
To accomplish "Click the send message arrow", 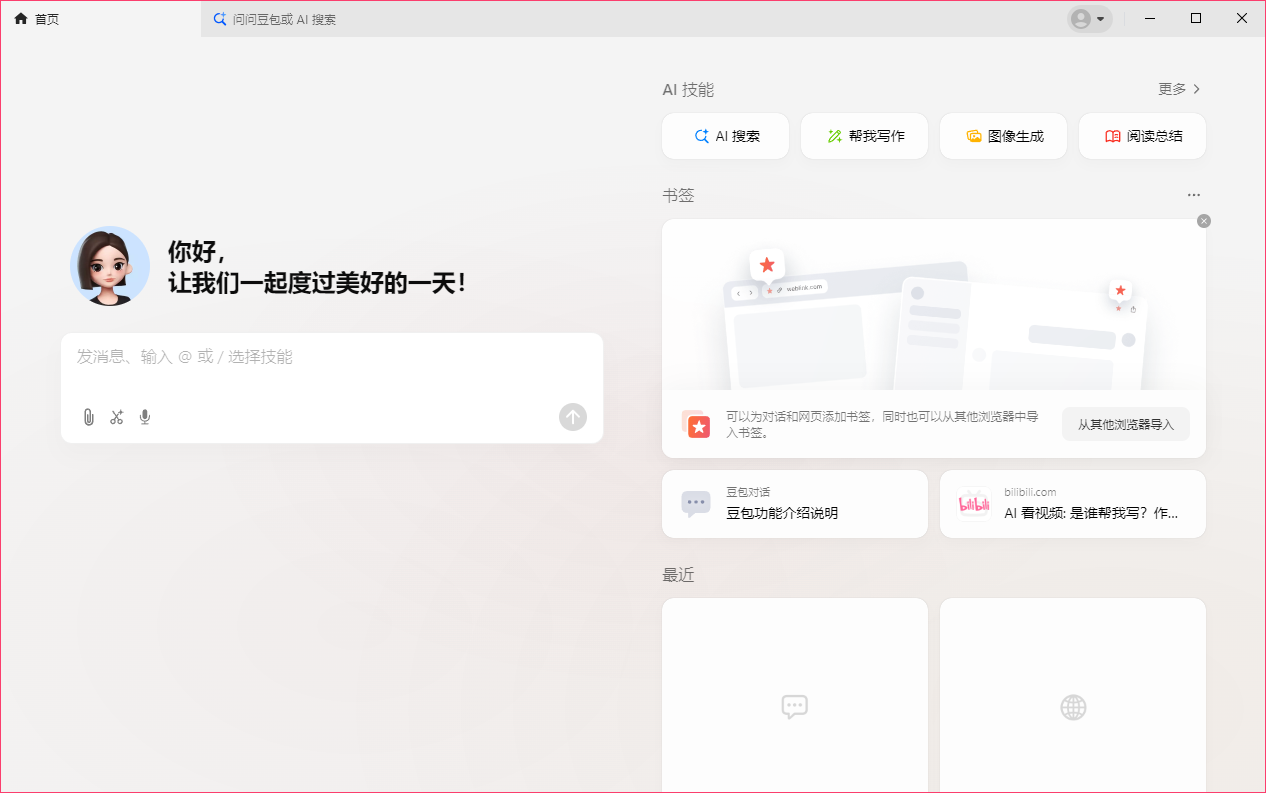I will point(572,417).
